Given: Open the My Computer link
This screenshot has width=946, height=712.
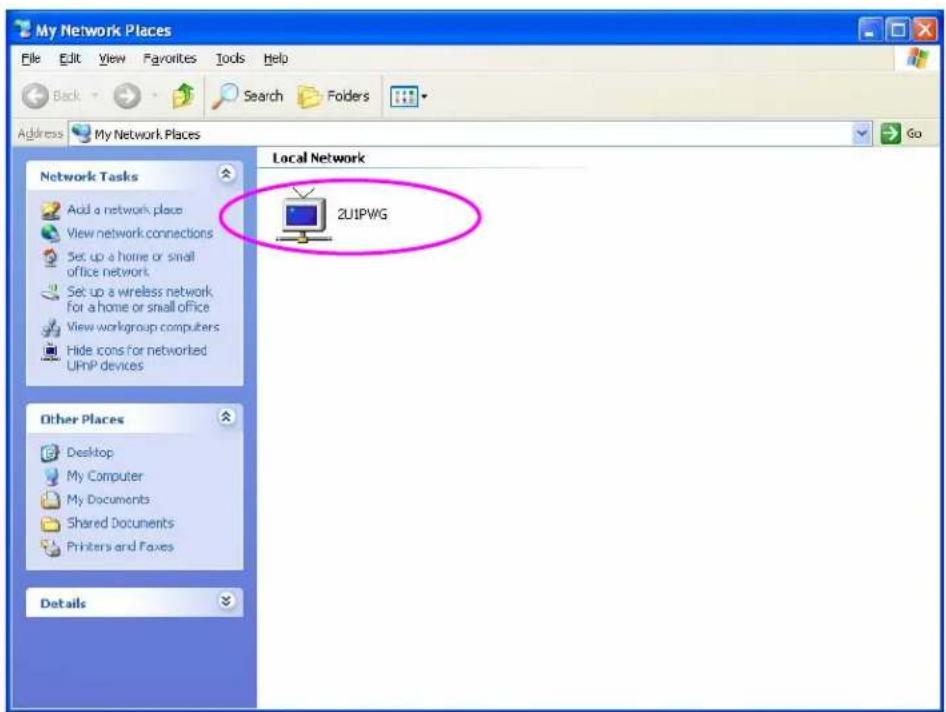Looking at the screenshot, I should coord(105,476).
